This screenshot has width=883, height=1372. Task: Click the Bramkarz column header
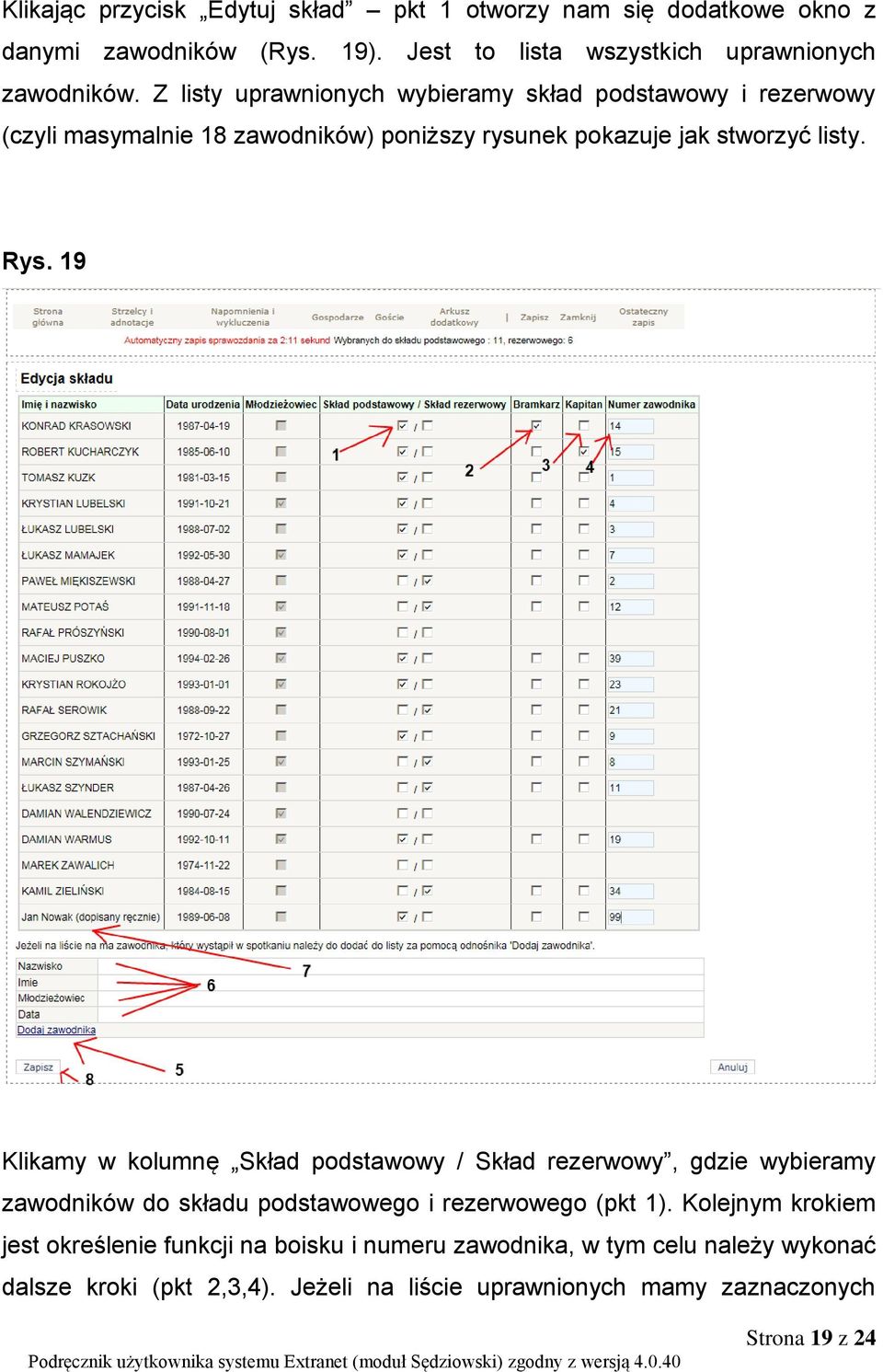(536, 404)
